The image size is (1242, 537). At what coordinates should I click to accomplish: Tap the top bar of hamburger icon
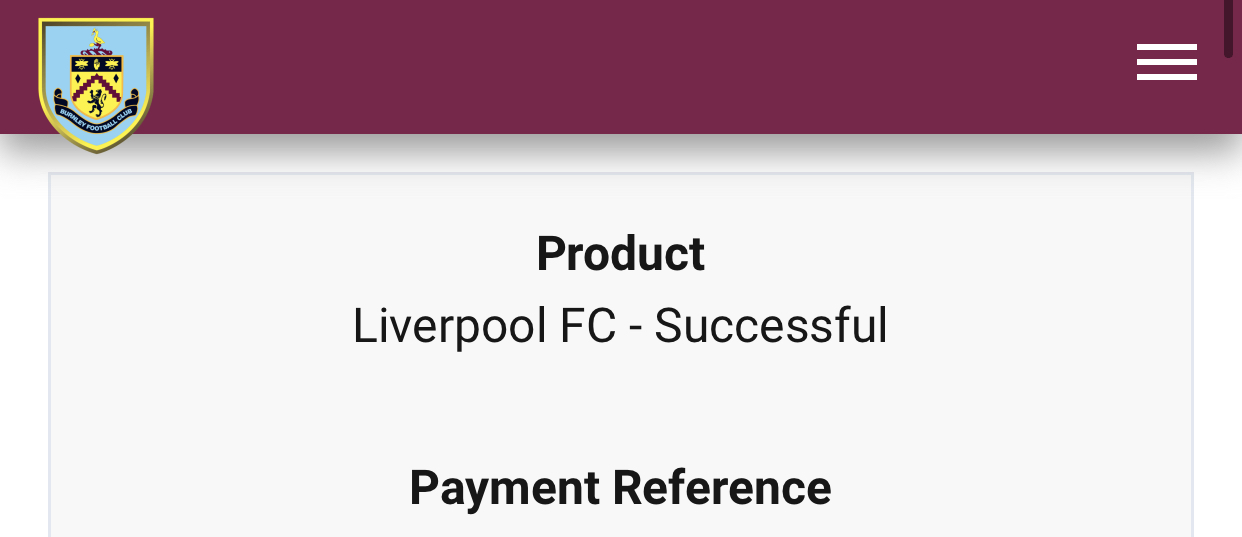(x=1166, y=47)
